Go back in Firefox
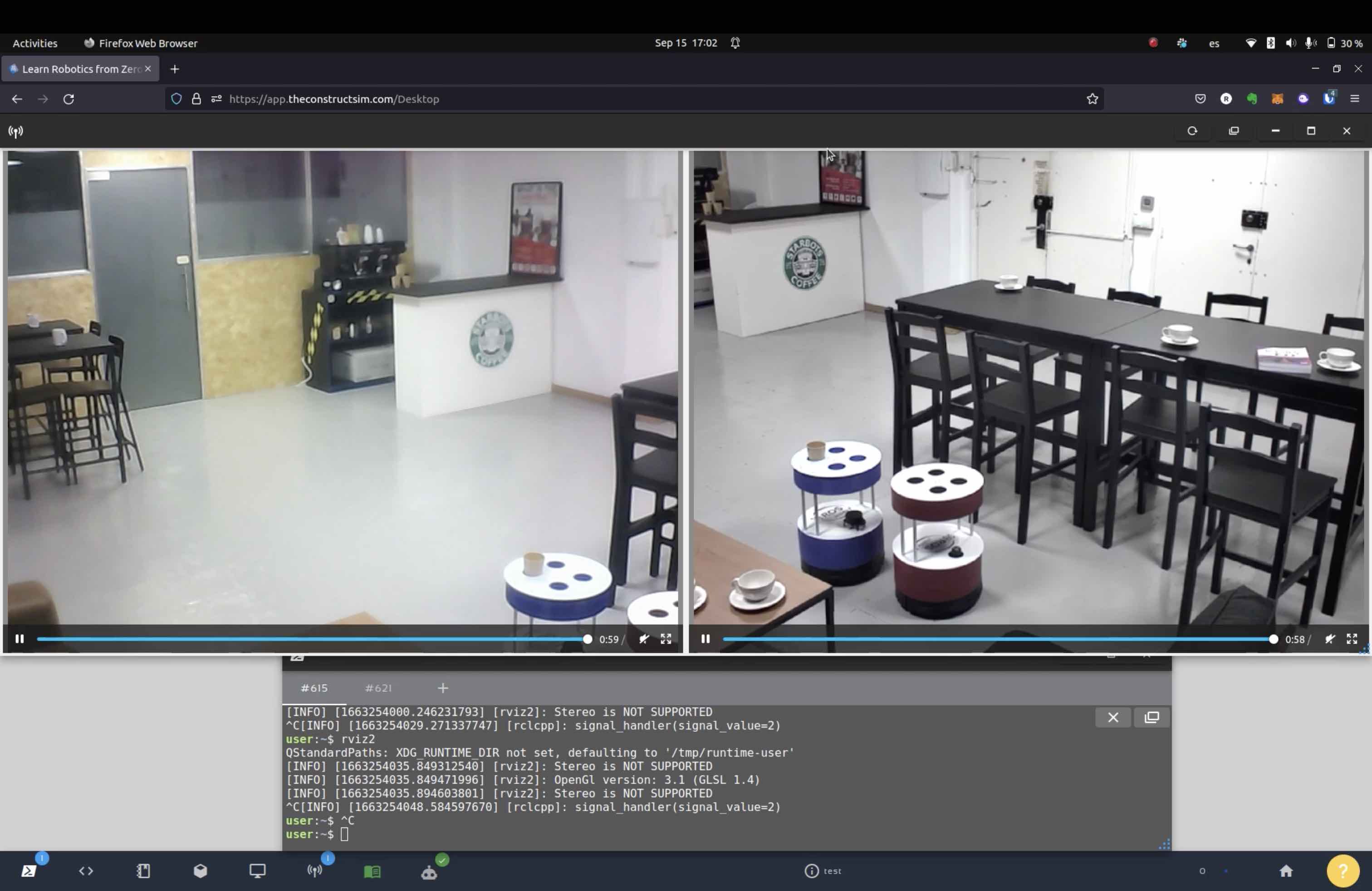Image resolution: width=1372 pixels, height=891 pixels. (x=17, y=99)
